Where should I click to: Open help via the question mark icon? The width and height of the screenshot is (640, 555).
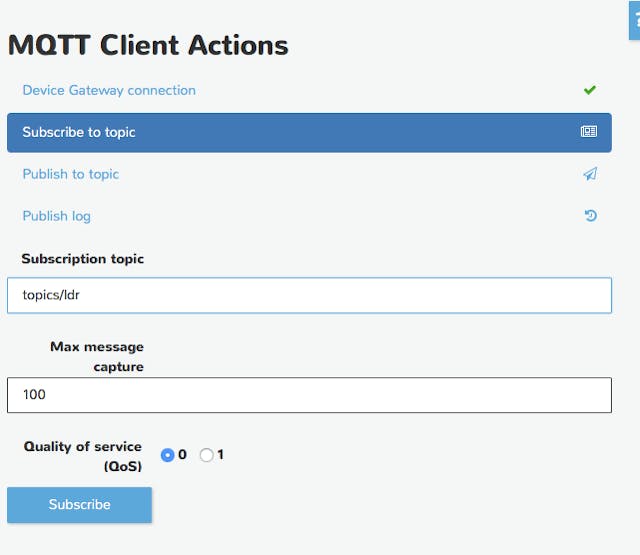636,19
